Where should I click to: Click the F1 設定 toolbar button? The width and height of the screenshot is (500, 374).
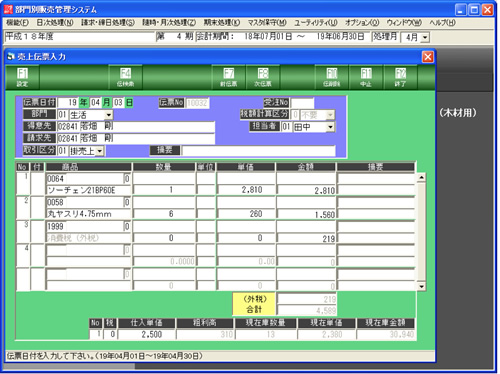[22, 77]
